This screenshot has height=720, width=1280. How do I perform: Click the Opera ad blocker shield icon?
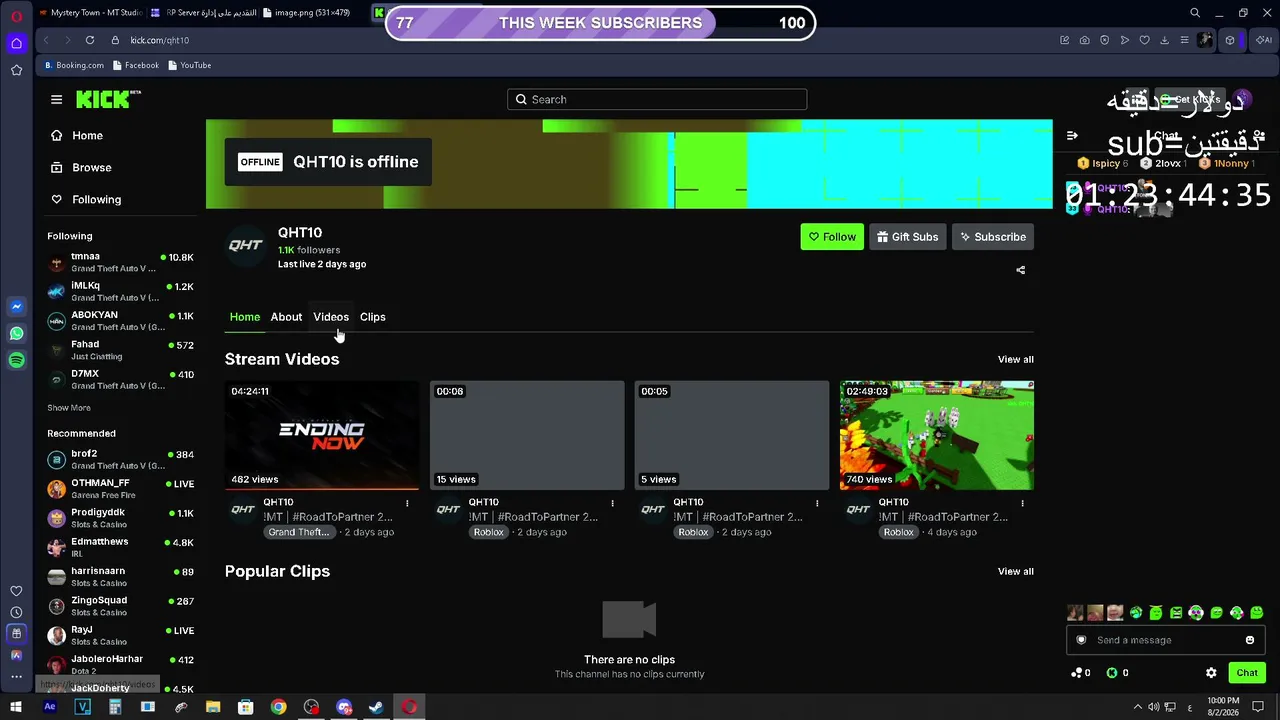click(x=1105, y=40)
